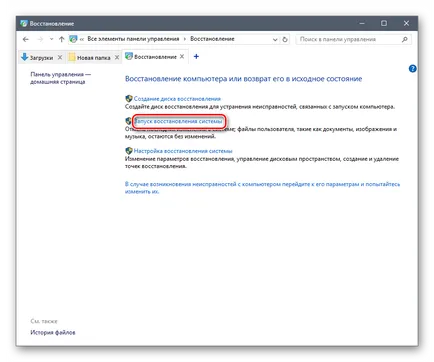Switch to the 'Загрузки' tab
Viewport: 434px width, 362px height.
pyautogui.click(x=41, y=57)
